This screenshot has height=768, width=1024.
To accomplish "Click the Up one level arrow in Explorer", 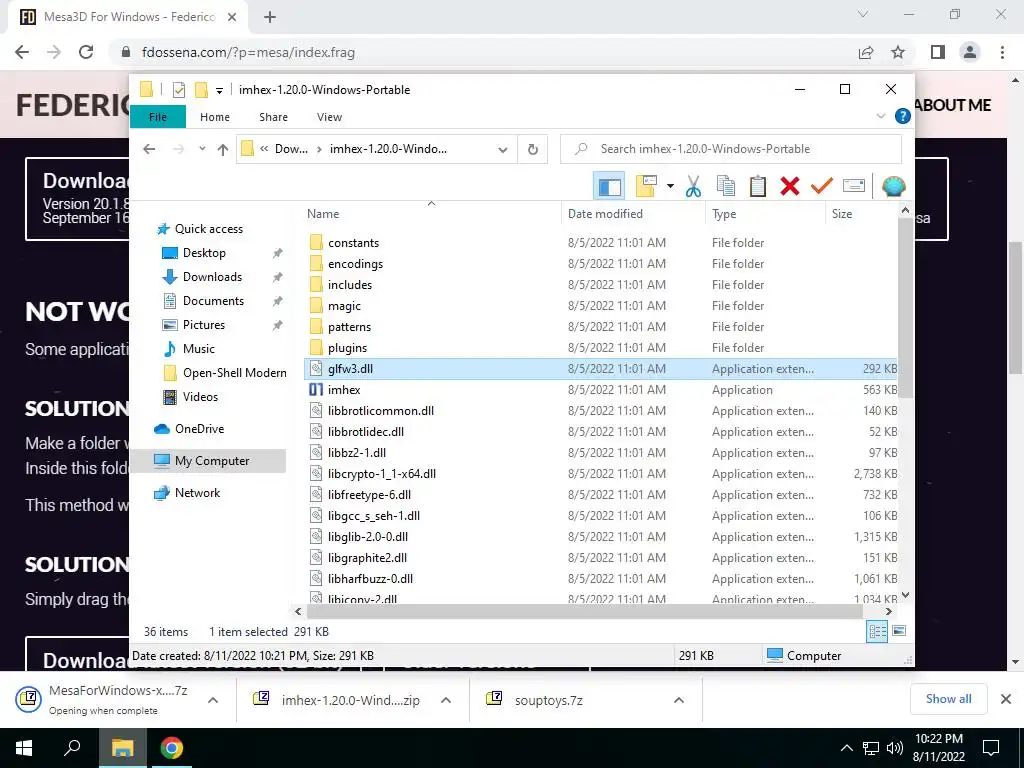I will [223, 149].
